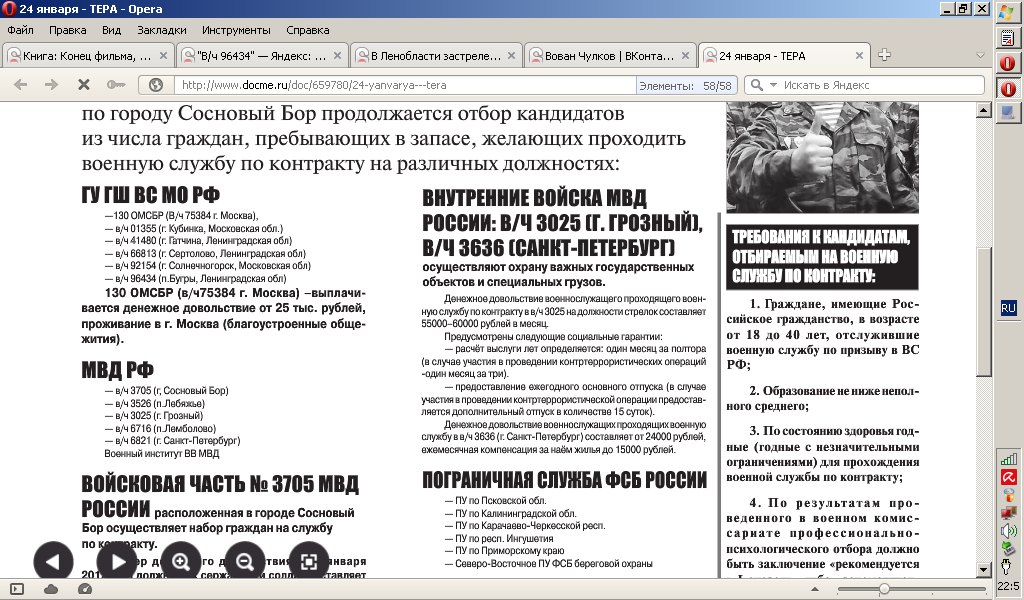Screen dimensions: 1024x600
Task: Click the magnifier icon in the Yandex search box
Action: (757, 85)
